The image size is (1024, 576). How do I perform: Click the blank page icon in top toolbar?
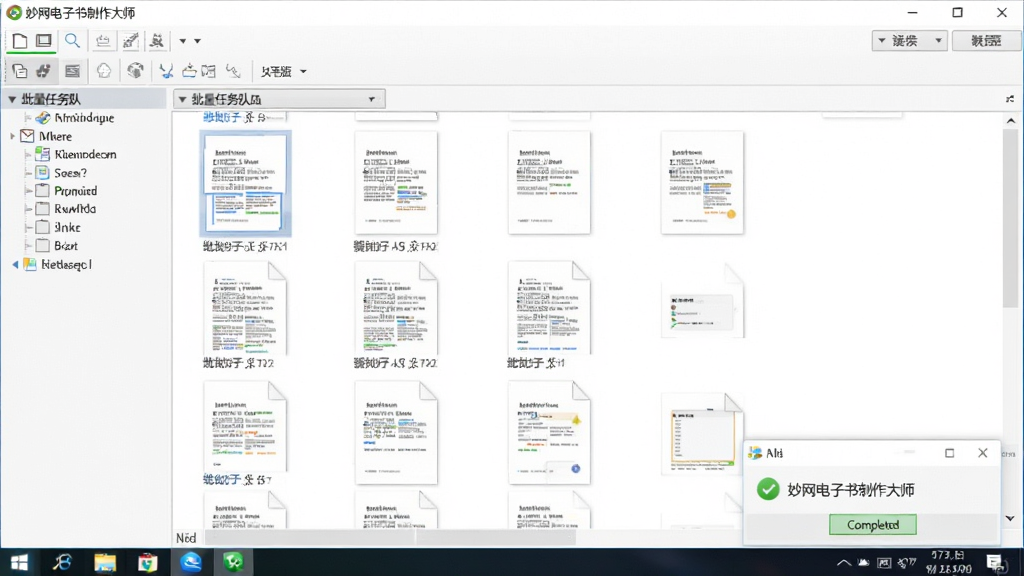point(20,41)
